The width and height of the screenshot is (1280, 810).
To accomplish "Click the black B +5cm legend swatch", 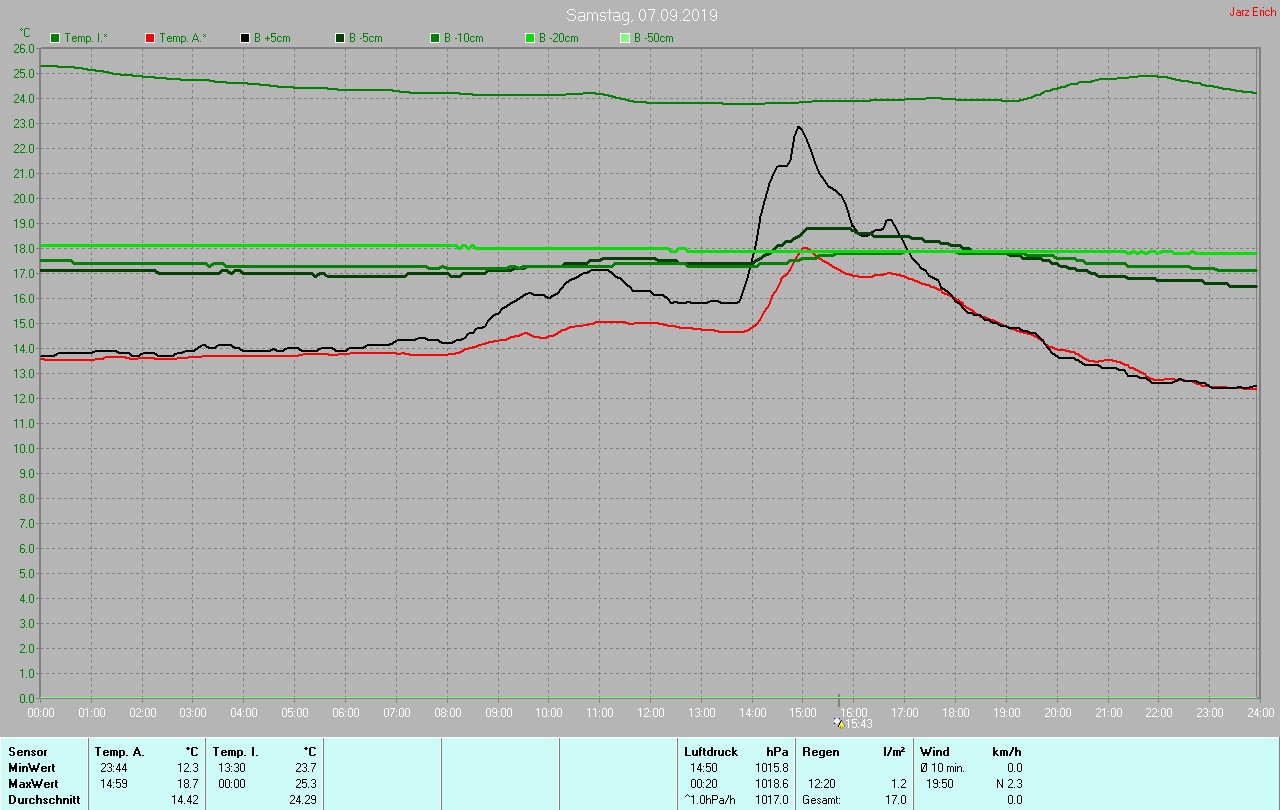I will tap(245, 38).
